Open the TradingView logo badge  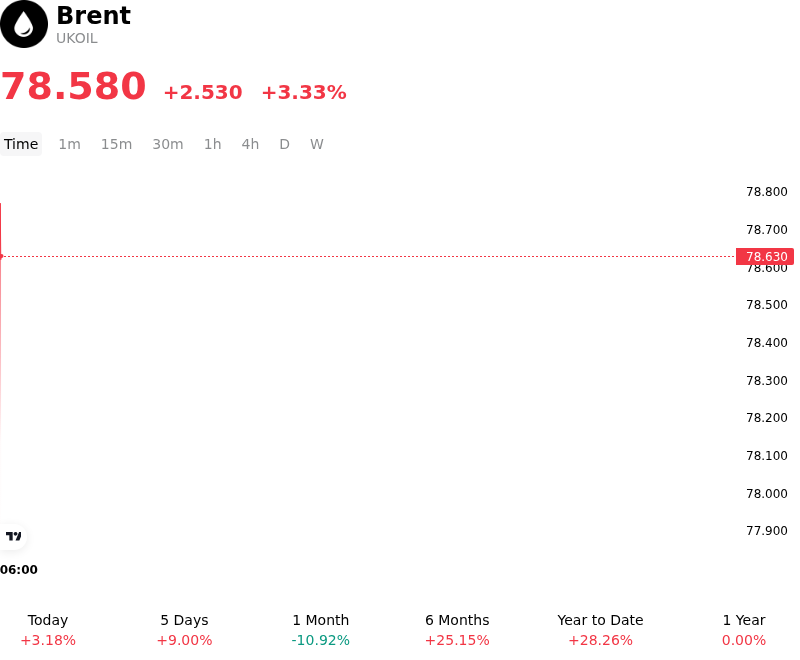tap(13, 537)
